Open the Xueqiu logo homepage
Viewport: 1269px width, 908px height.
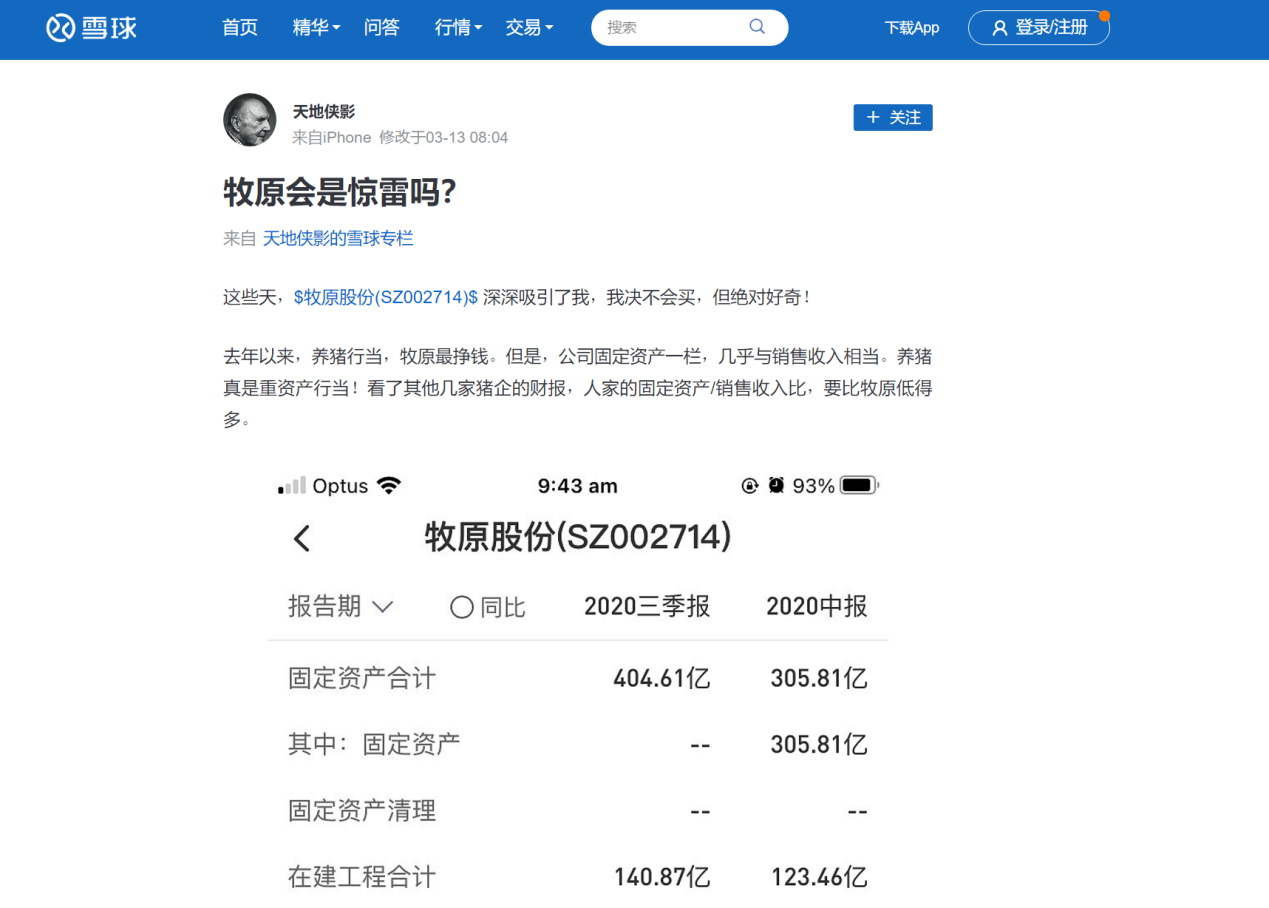[x=92, y=28]
